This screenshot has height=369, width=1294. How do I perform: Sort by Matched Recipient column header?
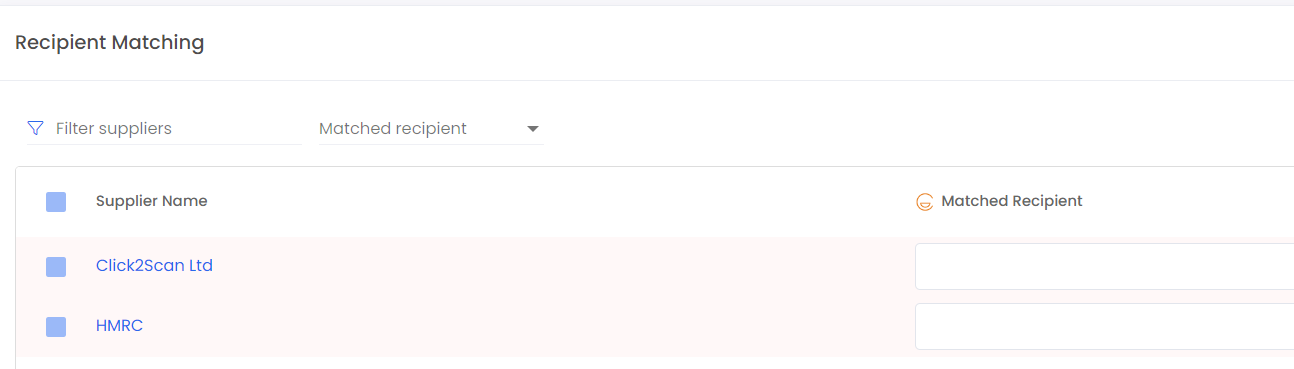tap(1012, 201)
